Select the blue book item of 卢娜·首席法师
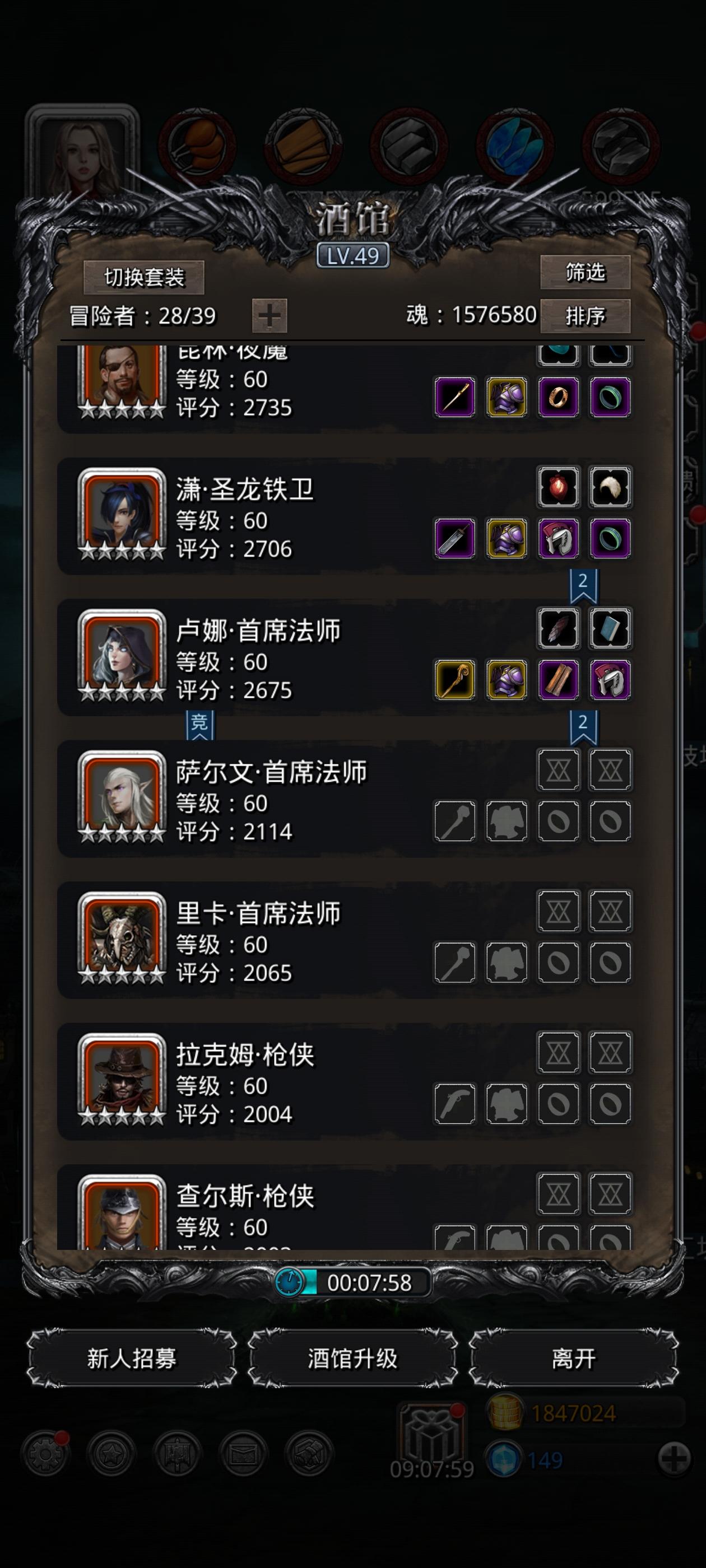Image resolution: width=706 pixels, height=1568 pixels. [610, 628]
